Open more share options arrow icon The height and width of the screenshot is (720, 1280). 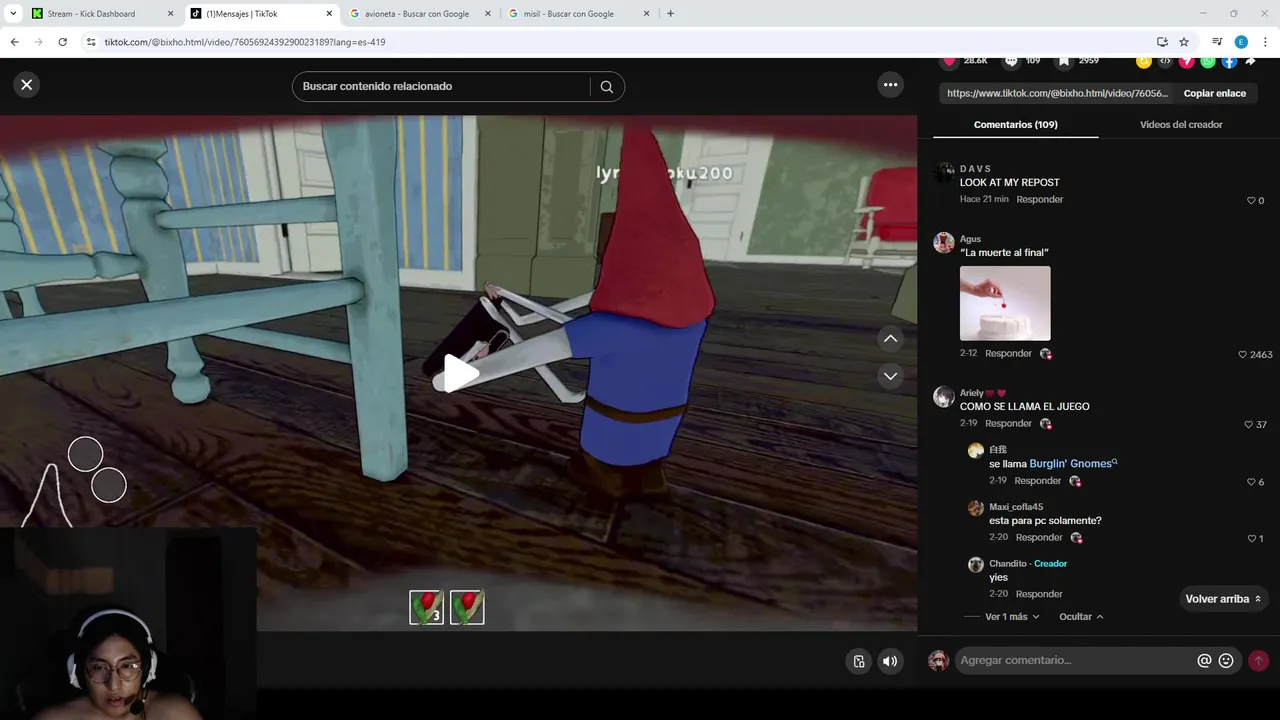pyautogui.click(x=1251, y=62)
